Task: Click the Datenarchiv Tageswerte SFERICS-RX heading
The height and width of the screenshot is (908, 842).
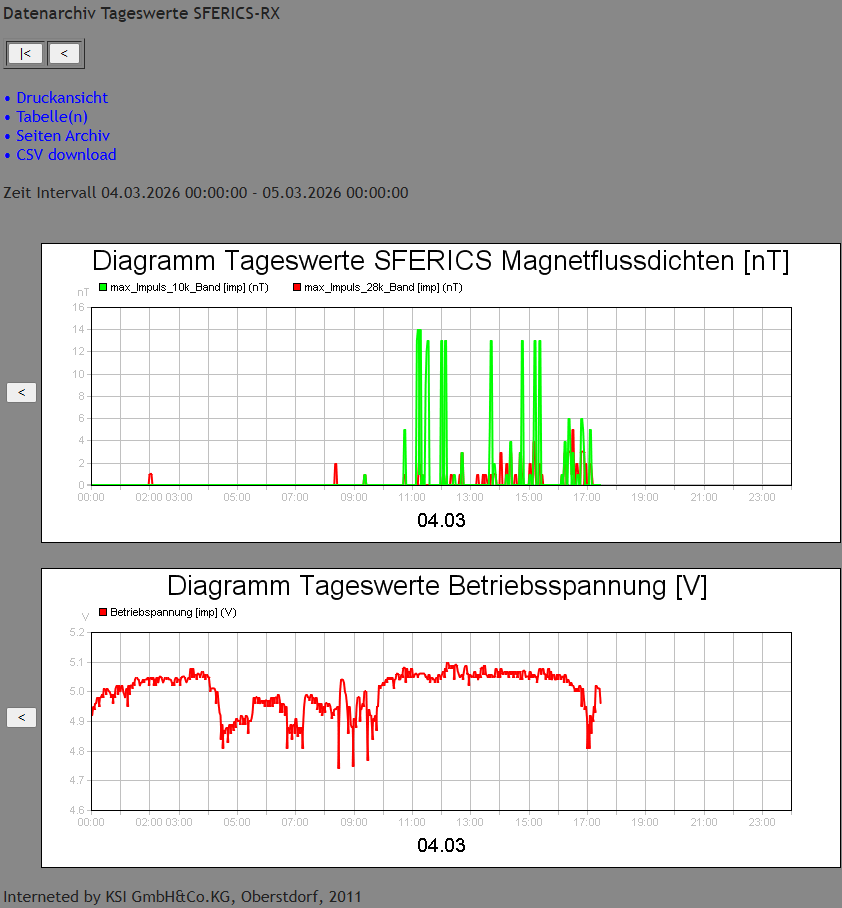Action: tap(140, 13)
